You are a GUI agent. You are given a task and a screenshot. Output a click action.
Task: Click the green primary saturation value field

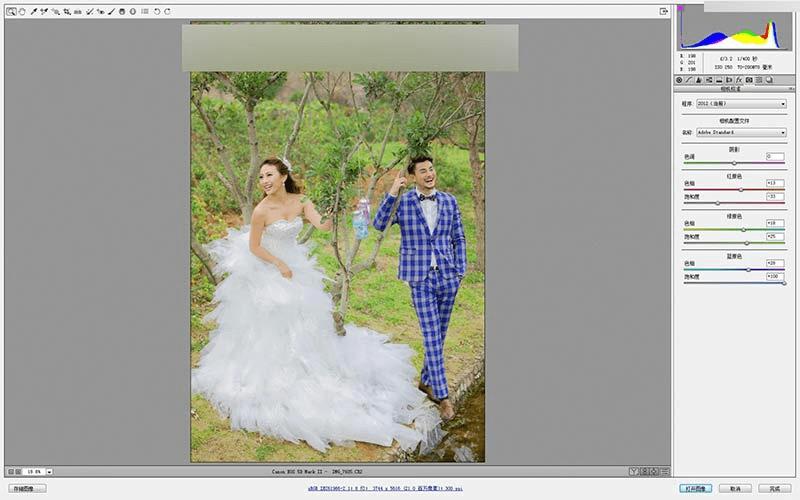tap(775, 236)
